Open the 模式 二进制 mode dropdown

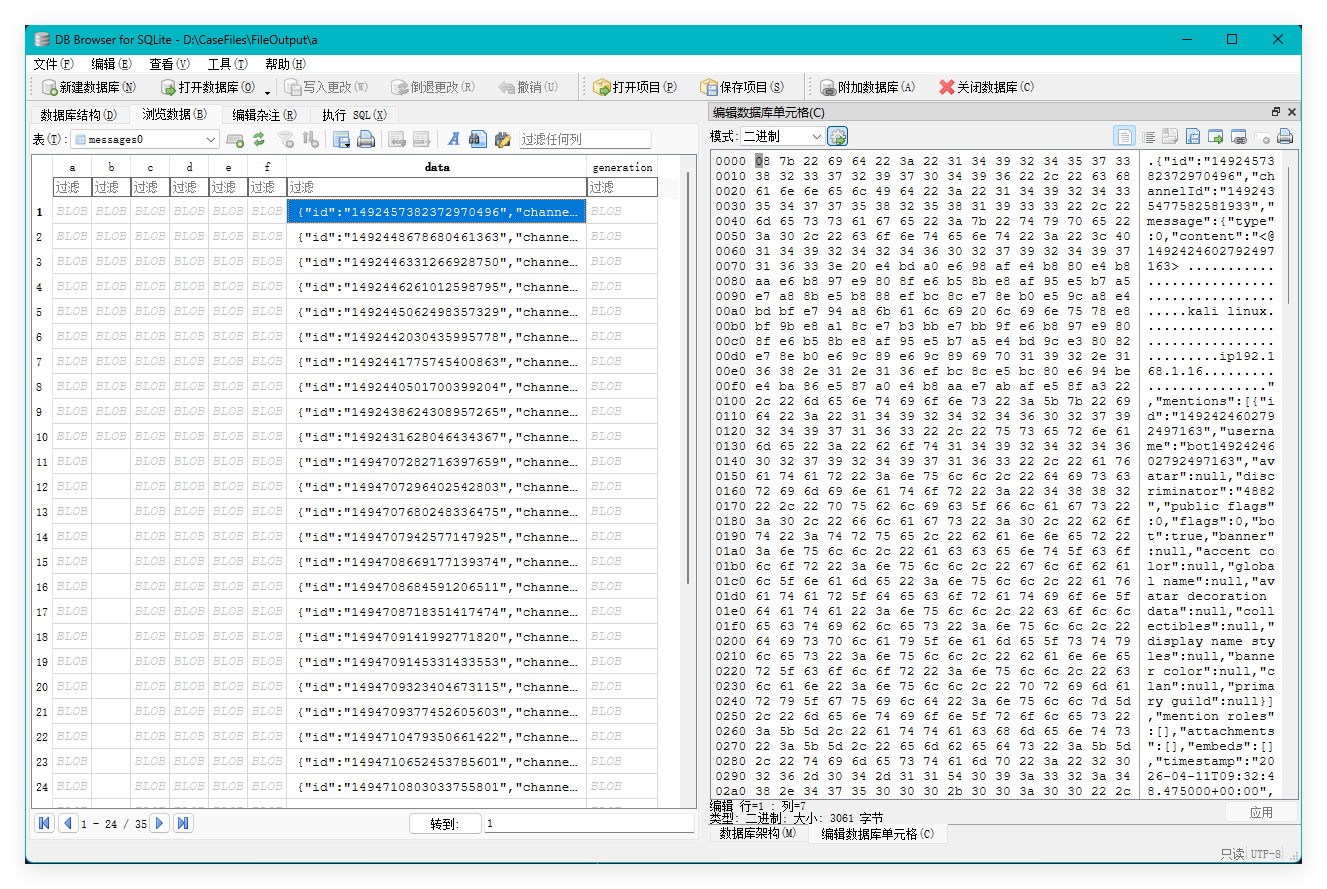click(782, 136)
